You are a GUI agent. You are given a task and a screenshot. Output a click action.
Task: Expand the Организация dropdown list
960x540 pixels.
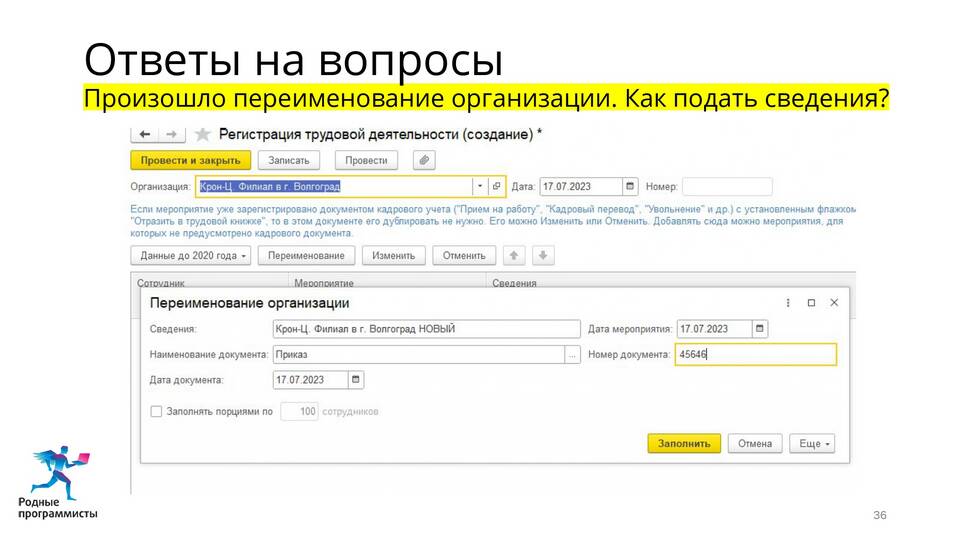click(x=479, y=186)
